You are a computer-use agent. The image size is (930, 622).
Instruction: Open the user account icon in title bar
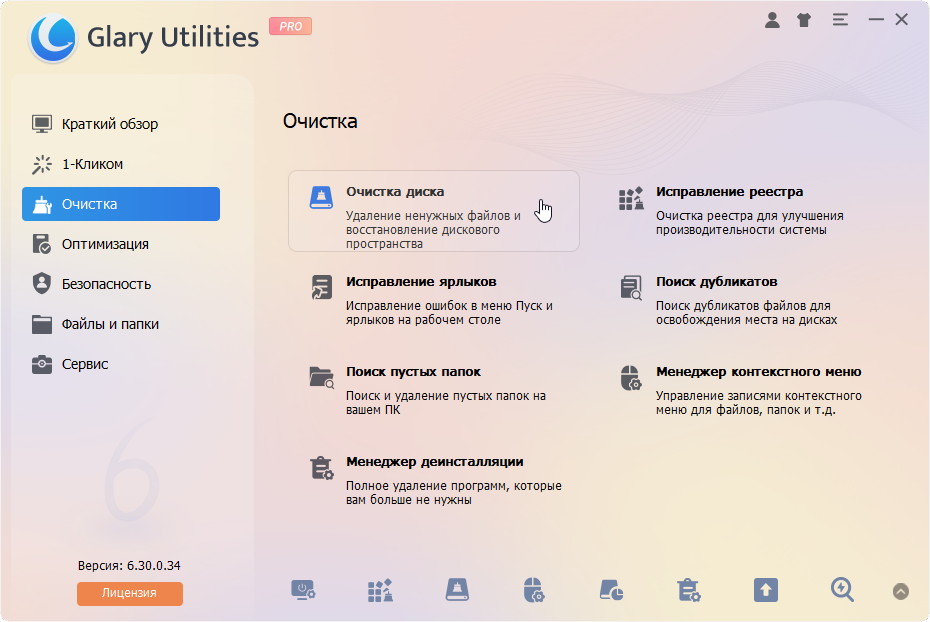772,20
